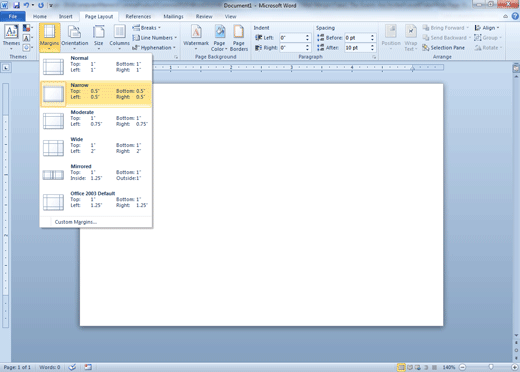Adjust the Spacing Before spinner arrows
Screen dimensions: 520x372
point(373,38)
